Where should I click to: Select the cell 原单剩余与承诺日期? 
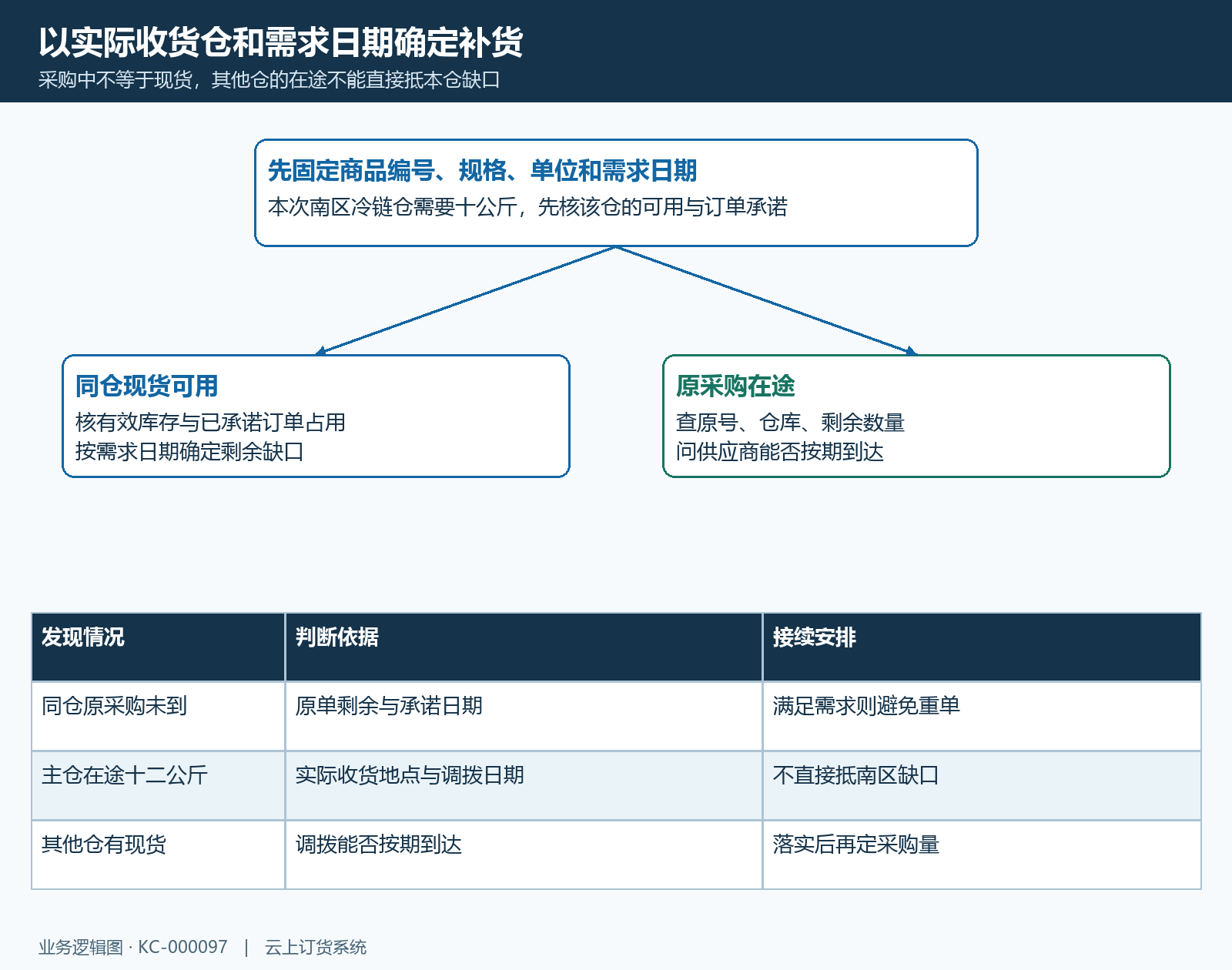pos(524,717)
